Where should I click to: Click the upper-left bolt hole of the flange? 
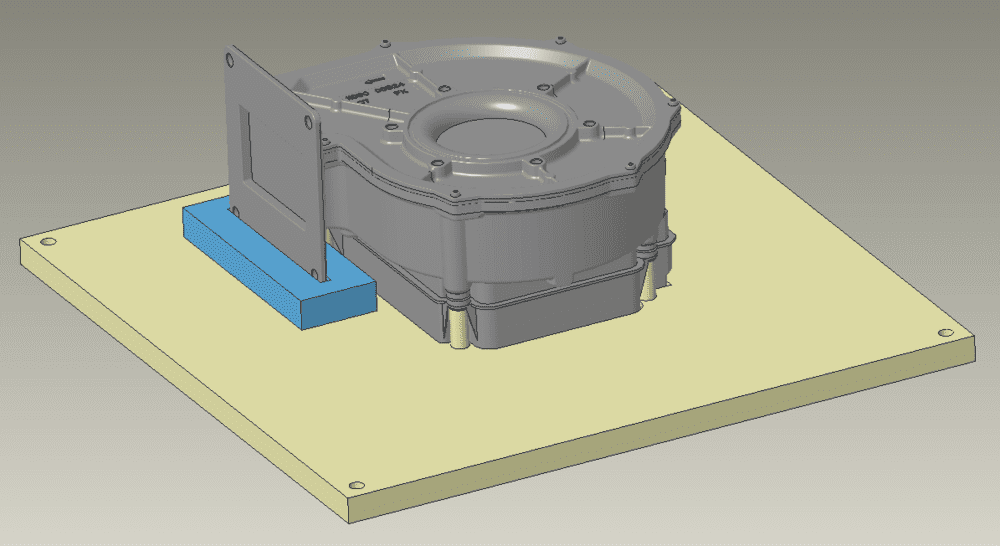pyautogui.click(x=230, y=61)
